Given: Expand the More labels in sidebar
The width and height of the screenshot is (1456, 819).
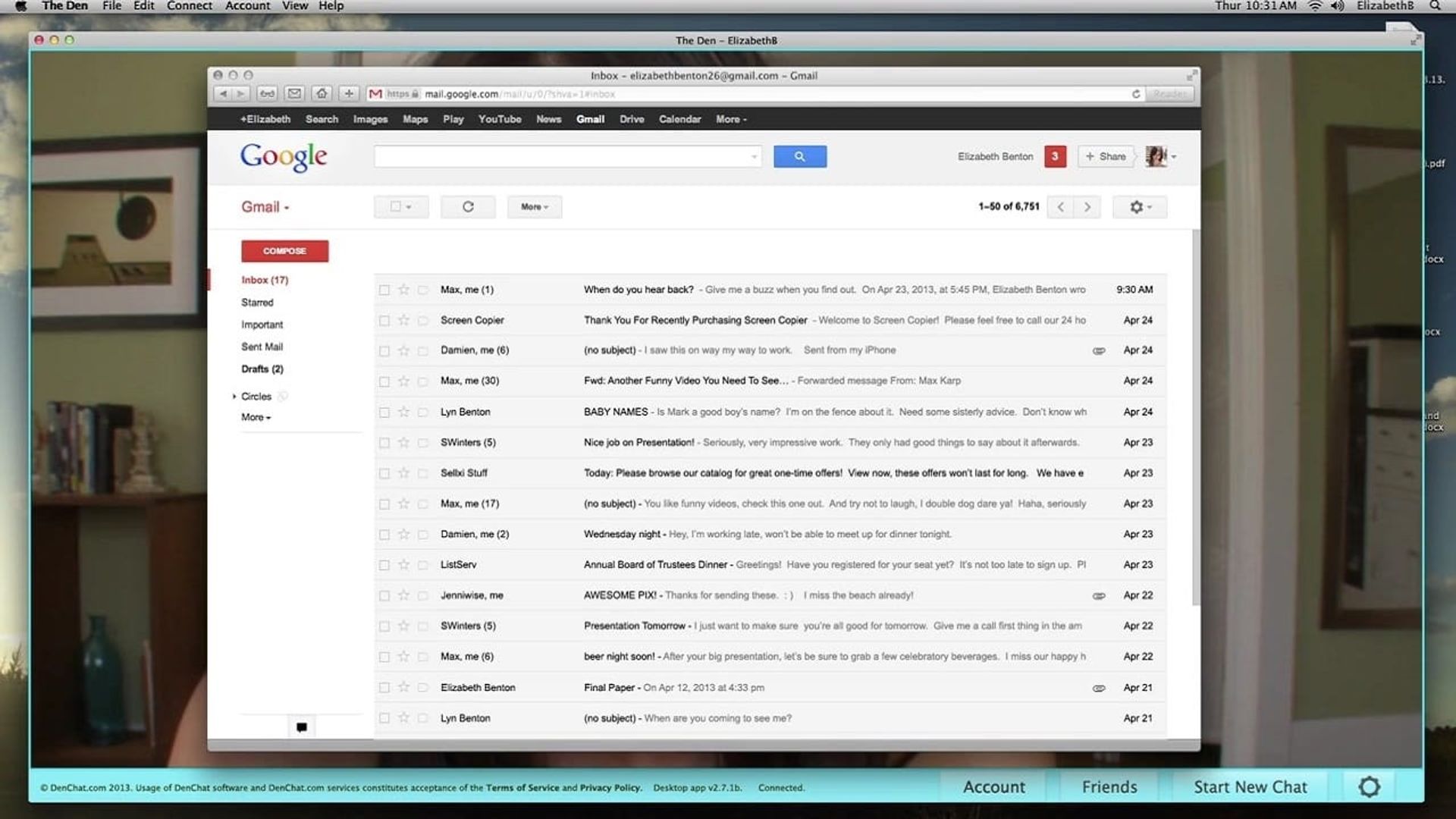Looking at the screenshot, I should pyautogui.click(x=256, y=417).
